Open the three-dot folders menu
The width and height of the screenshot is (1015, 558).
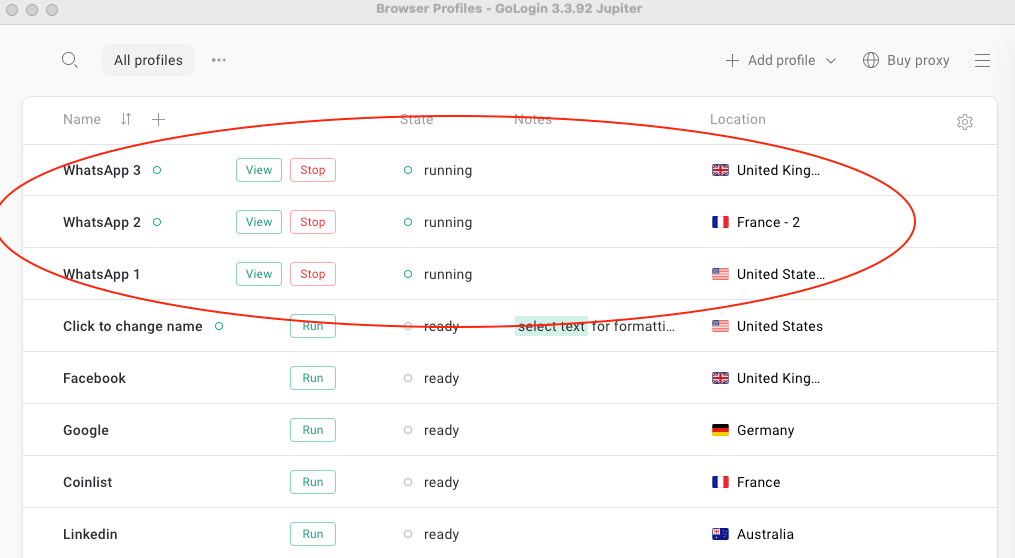219,60
